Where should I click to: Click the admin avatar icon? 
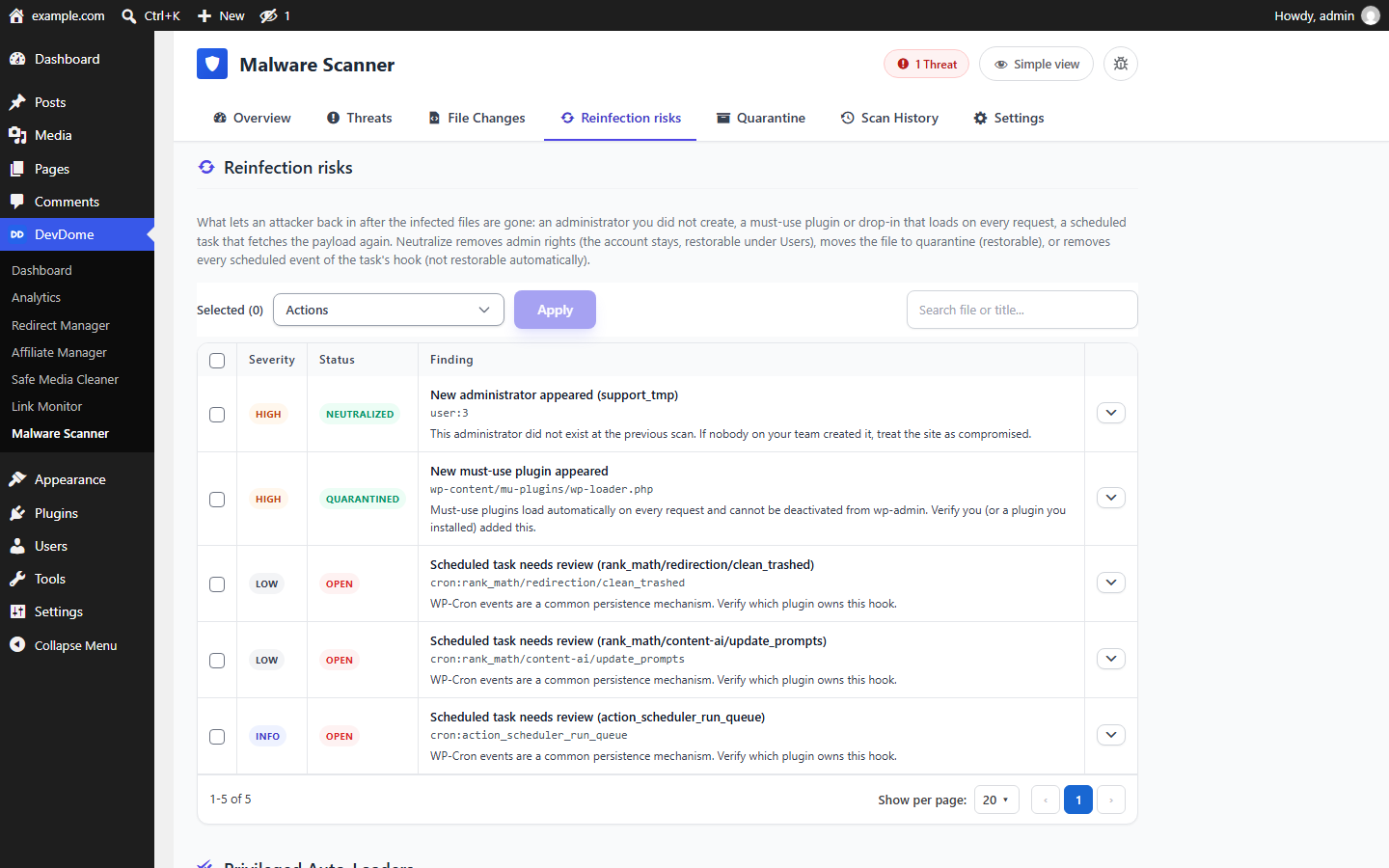(x=1371, y=15)
